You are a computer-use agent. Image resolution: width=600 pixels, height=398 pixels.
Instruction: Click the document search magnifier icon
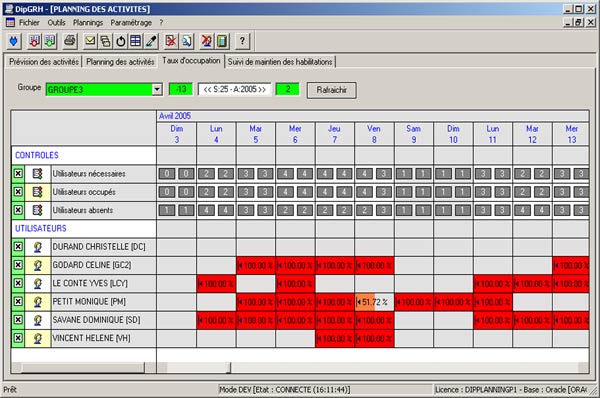187,41
